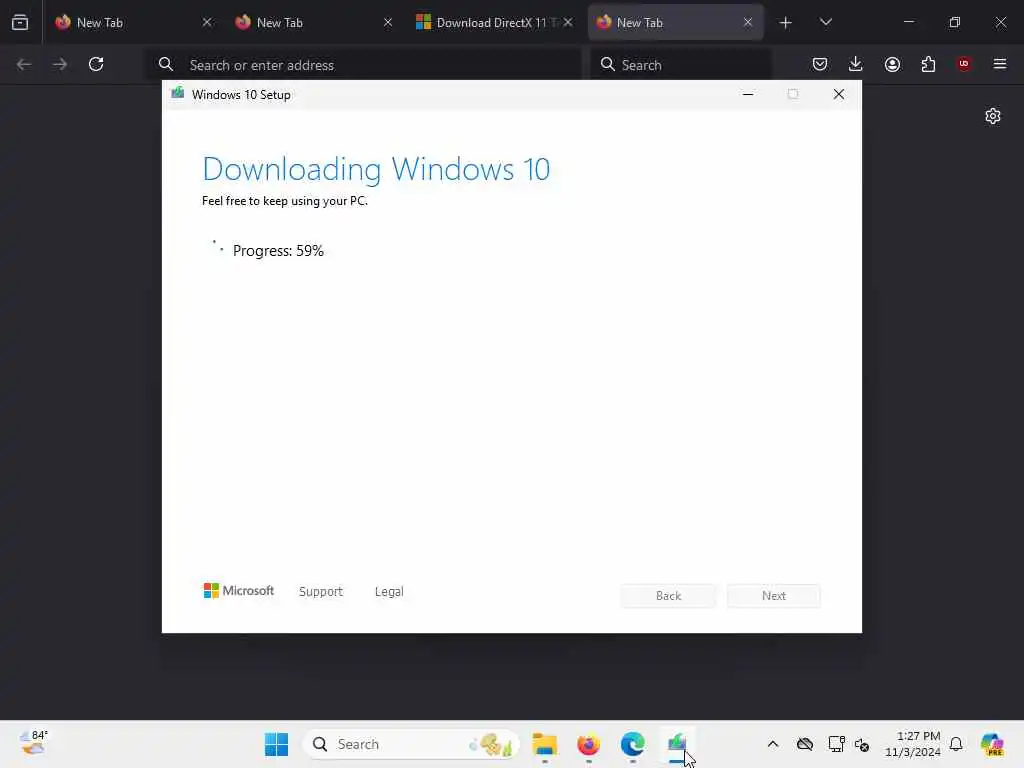Screen dimensions: 1024x768
Task: Open a new tab with plus button
Action: [x=786, y=22]
